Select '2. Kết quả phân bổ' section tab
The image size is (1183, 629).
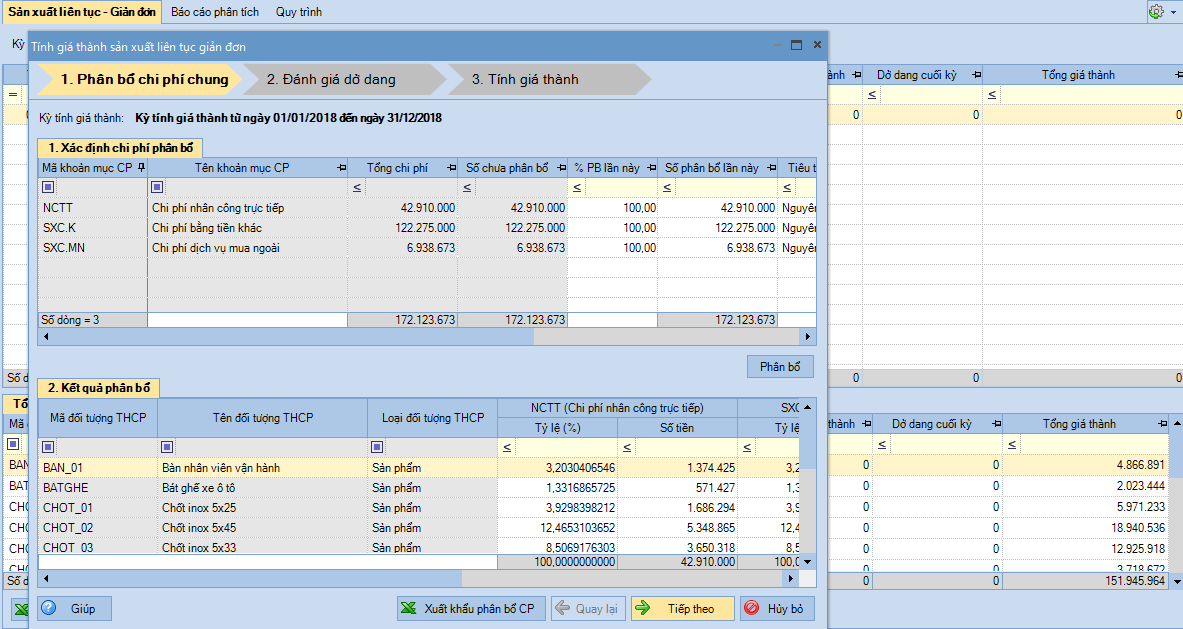click(x=99, y=388)
